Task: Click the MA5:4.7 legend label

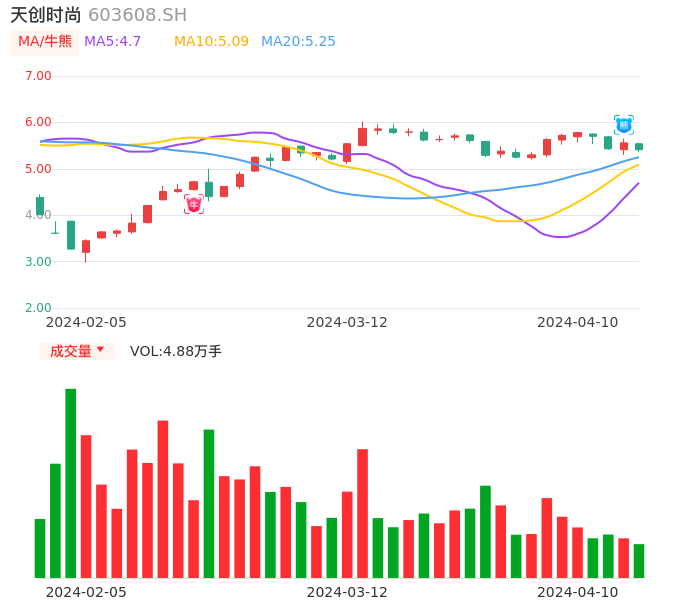Action: [x=112, y=42]
